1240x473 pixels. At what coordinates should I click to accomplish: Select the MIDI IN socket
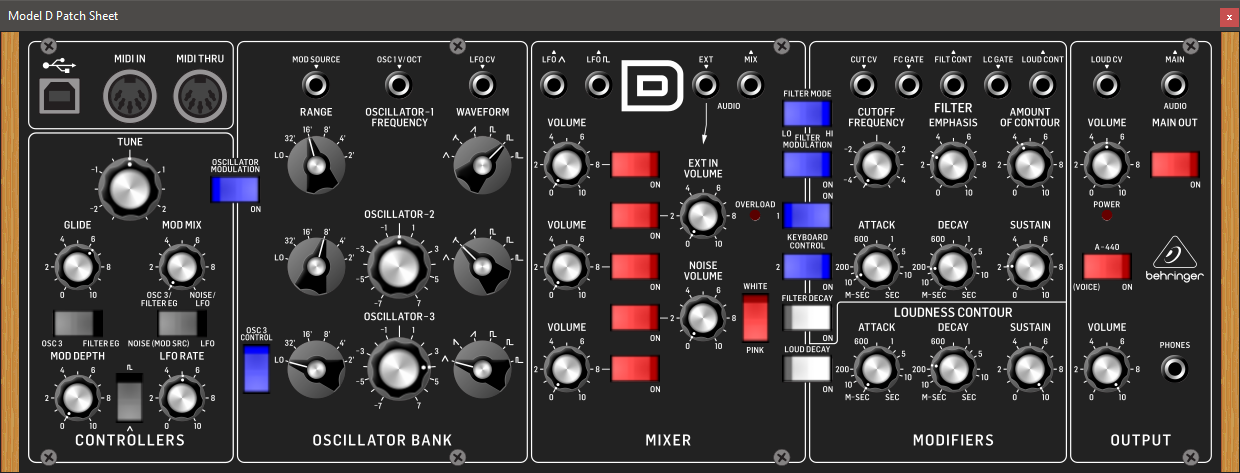(128, 98)
